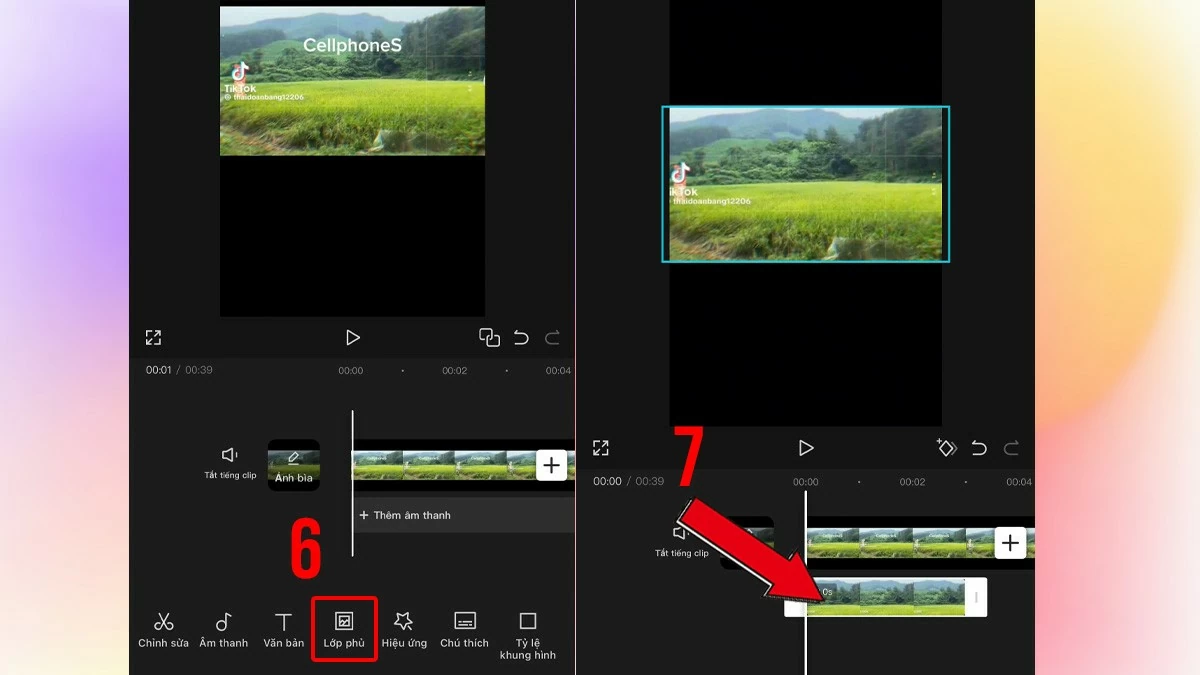
Task: Open the Âm thanh audio tool
Action: coord(224,629)
